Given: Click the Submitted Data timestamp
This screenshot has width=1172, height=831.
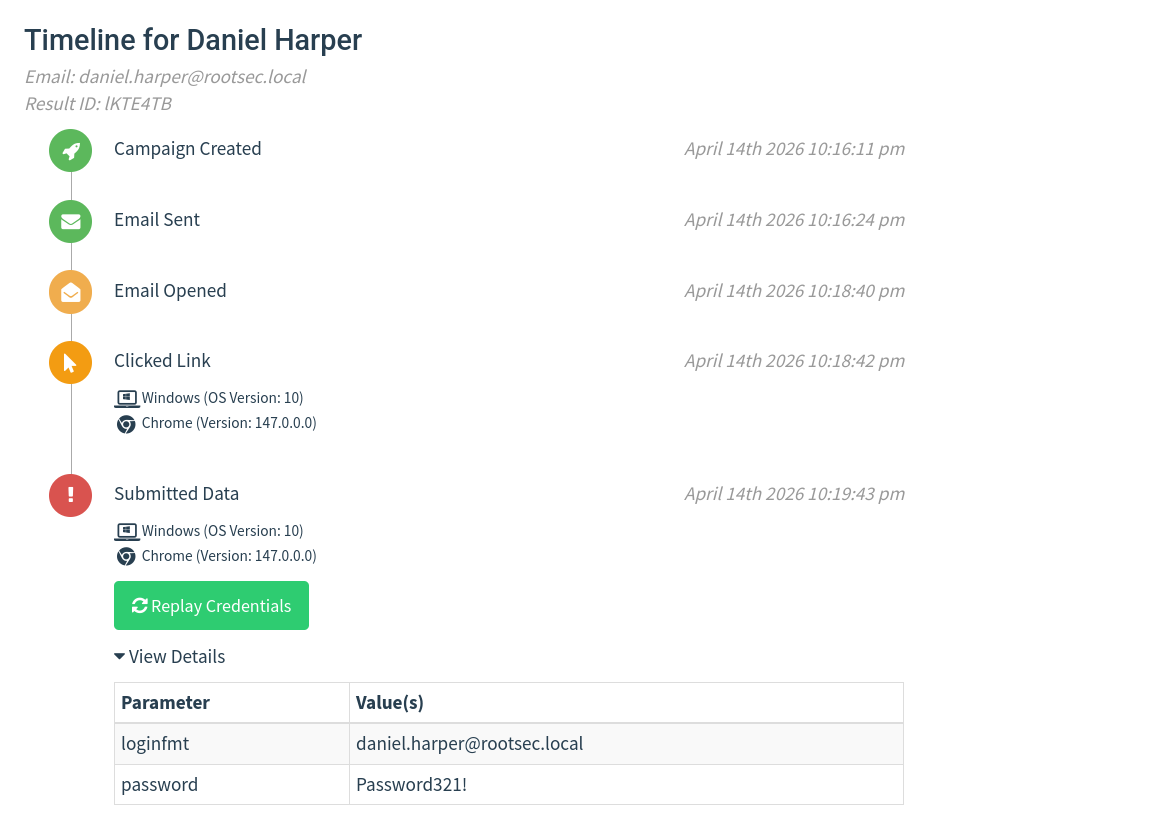Looking at the screenshot, I should 794,494.
